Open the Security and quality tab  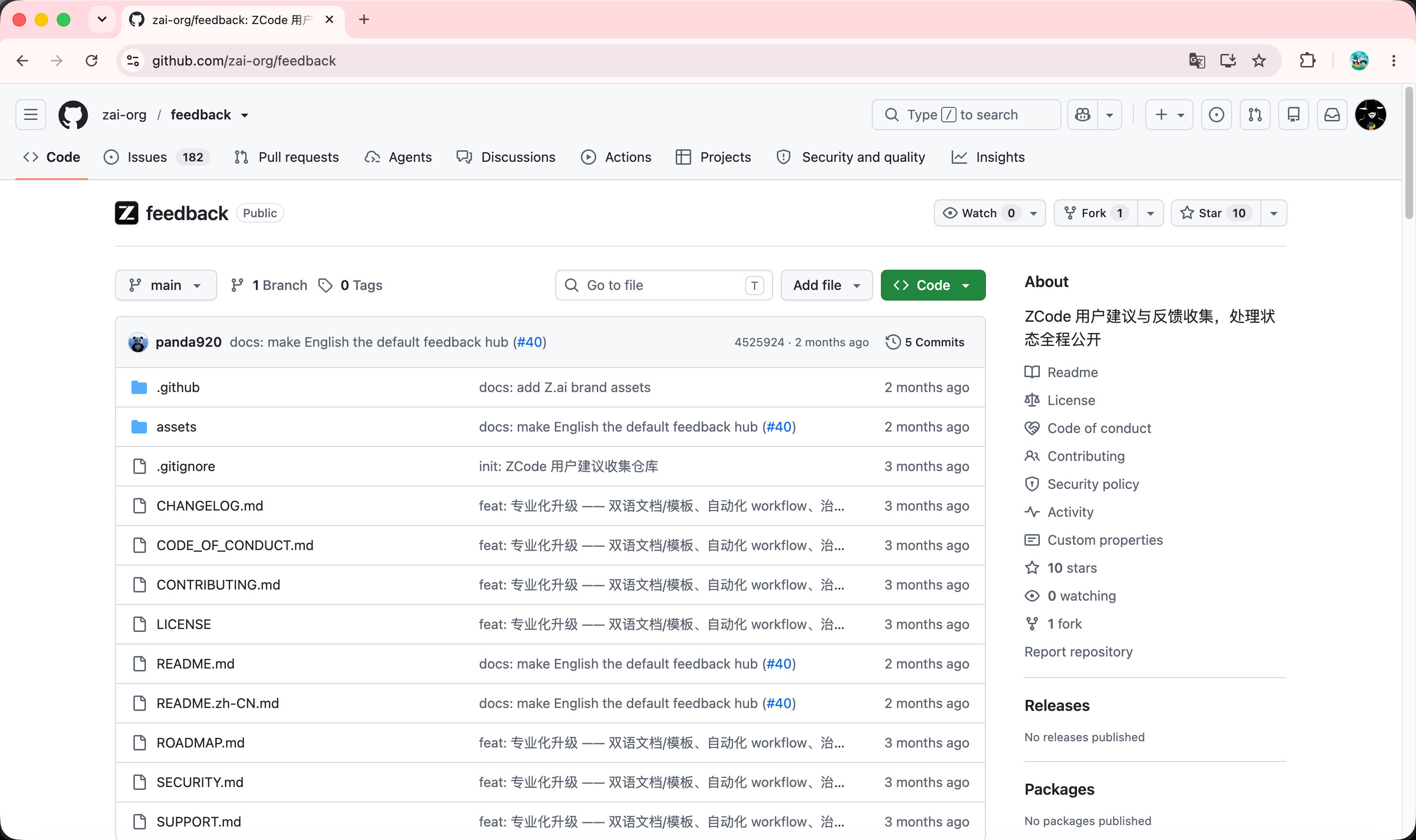(x=851, y=157)
